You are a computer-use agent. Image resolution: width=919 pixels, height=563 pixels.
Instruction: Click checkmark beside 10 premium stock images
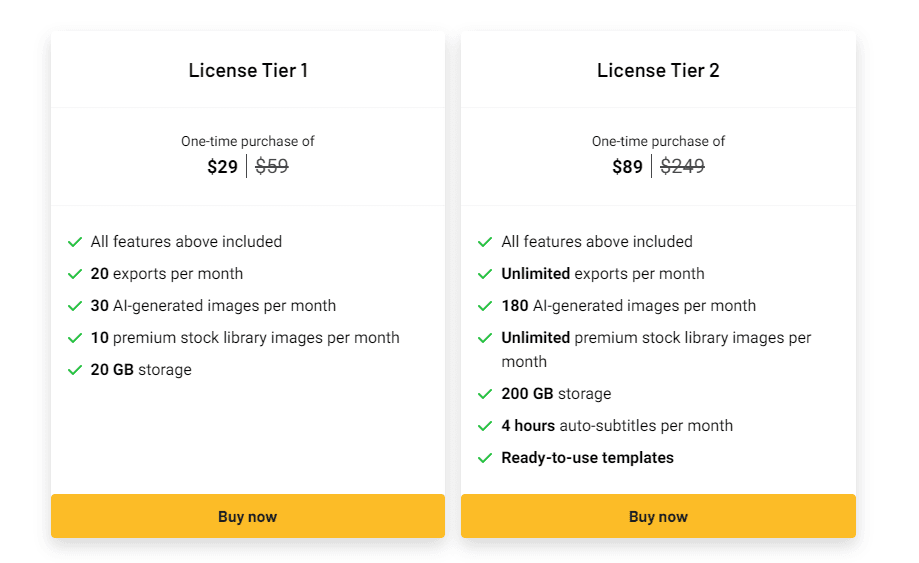(75, 338)
